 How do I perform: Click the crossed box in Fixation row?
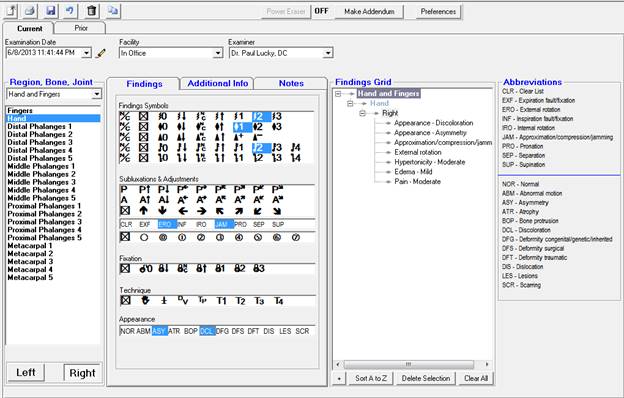click(x=125, y=269)
